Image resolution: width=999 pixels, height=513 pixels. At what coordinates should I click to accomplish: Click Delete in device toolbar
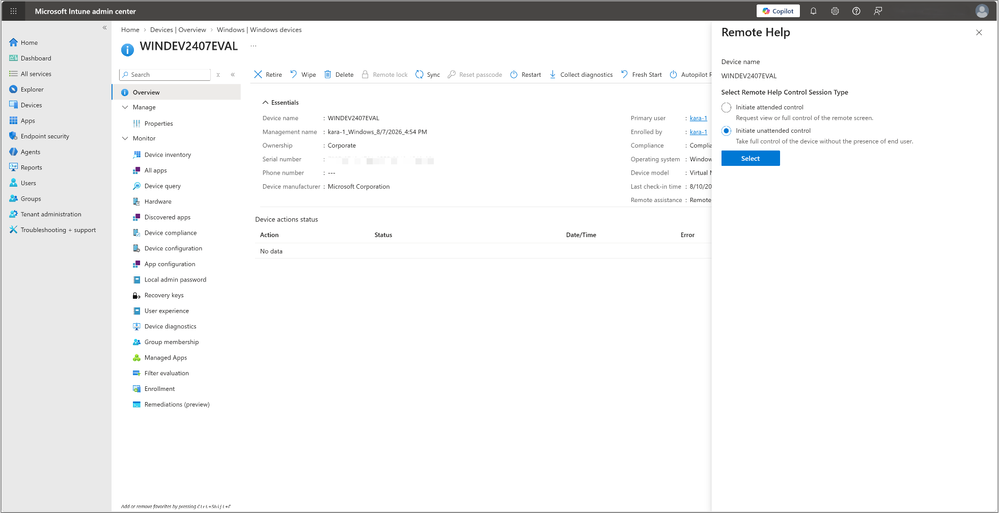pyautogui.click(x=338, y=75)
